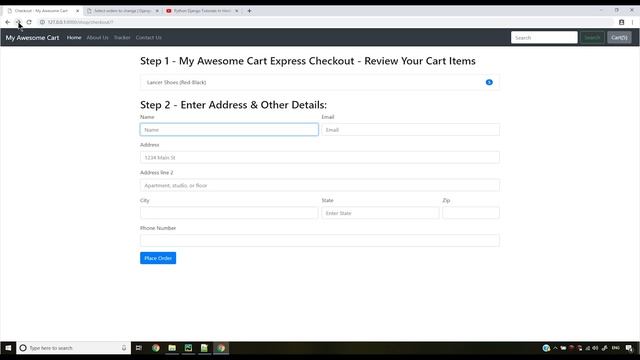The width and height of the screenshot is (640, 360).
Task: Reload the checkout page
Action: [29, 22]
